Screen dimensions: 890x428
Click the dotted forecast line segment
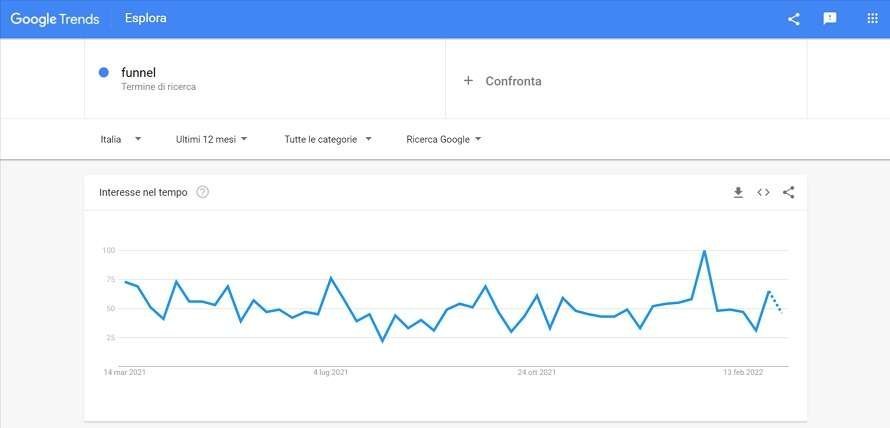pyautogui.click(x=775, y=301)
